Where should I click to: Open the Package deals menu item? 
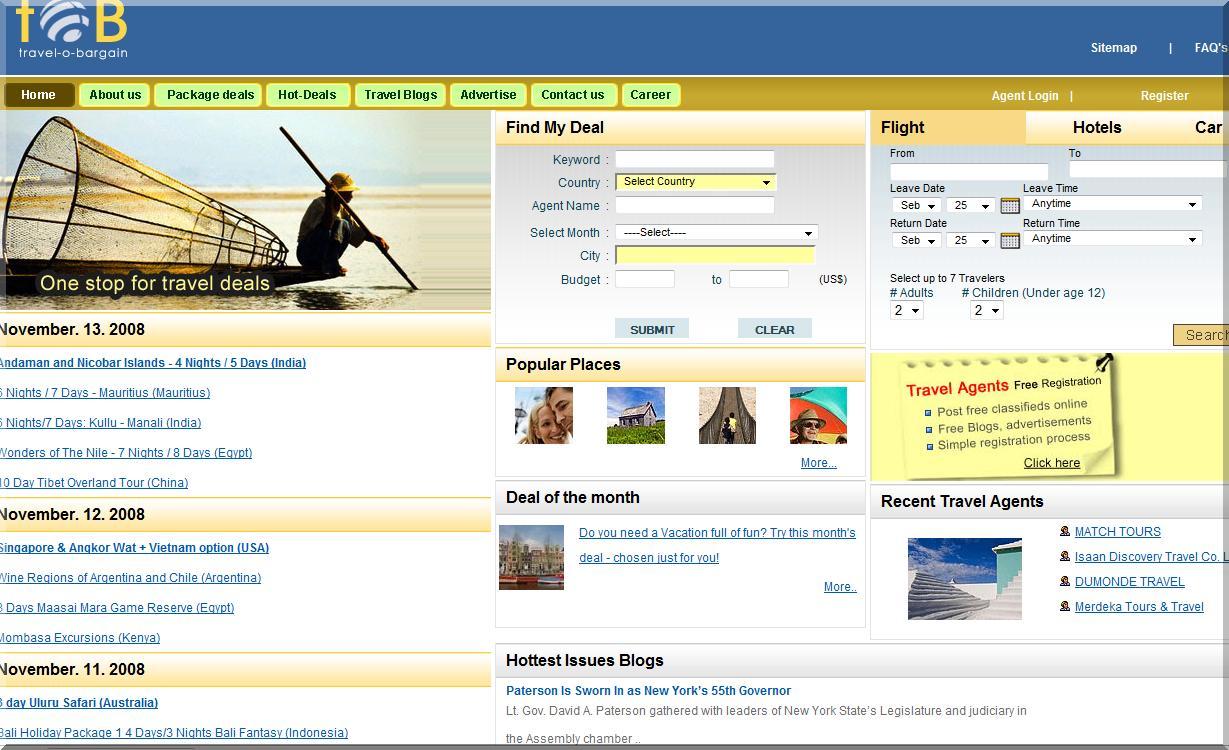click(x=210, y=95)
